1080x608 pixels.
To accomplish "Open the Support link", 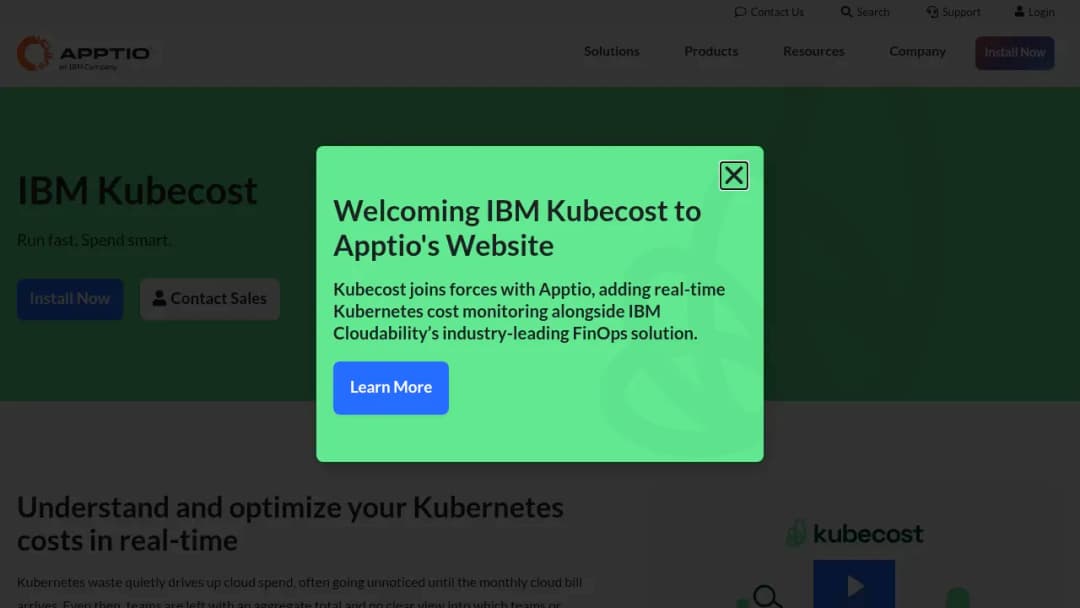I will click(x=953, y=12).
